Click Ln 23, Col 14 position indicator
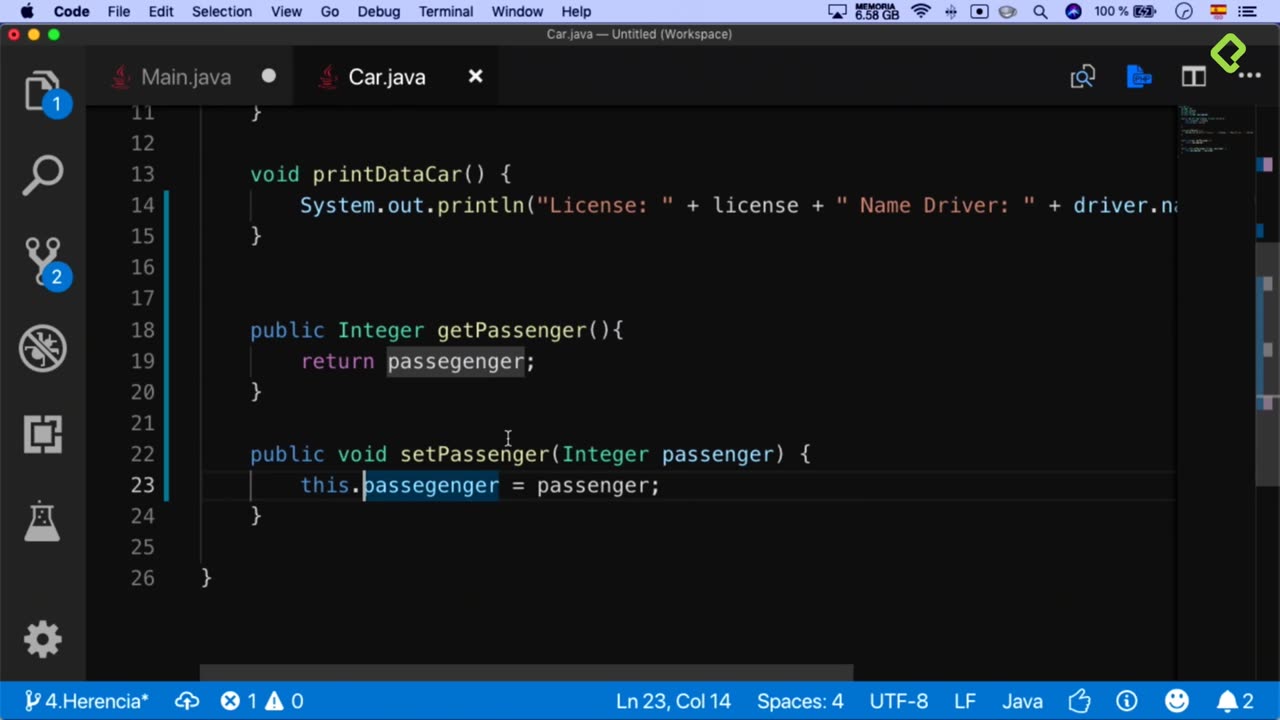The width and height of the screenshot is (1280, 720). 673,701
